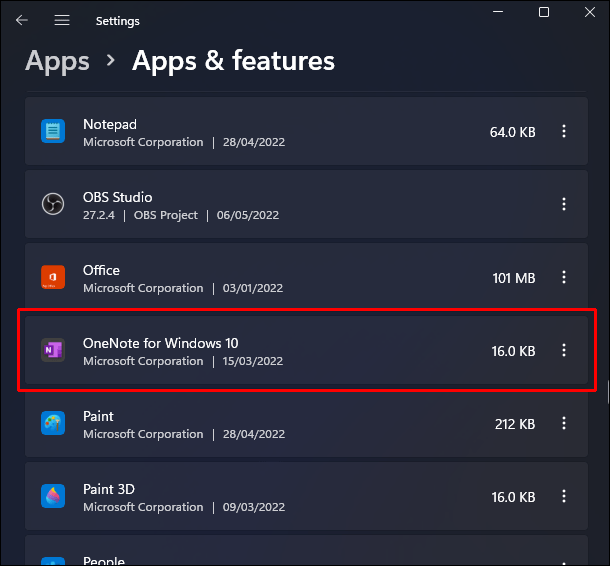This screenshot has height=566, width=610.
Task: Open Paint's three-dot options menu
Action: click(x=564, y=423)
